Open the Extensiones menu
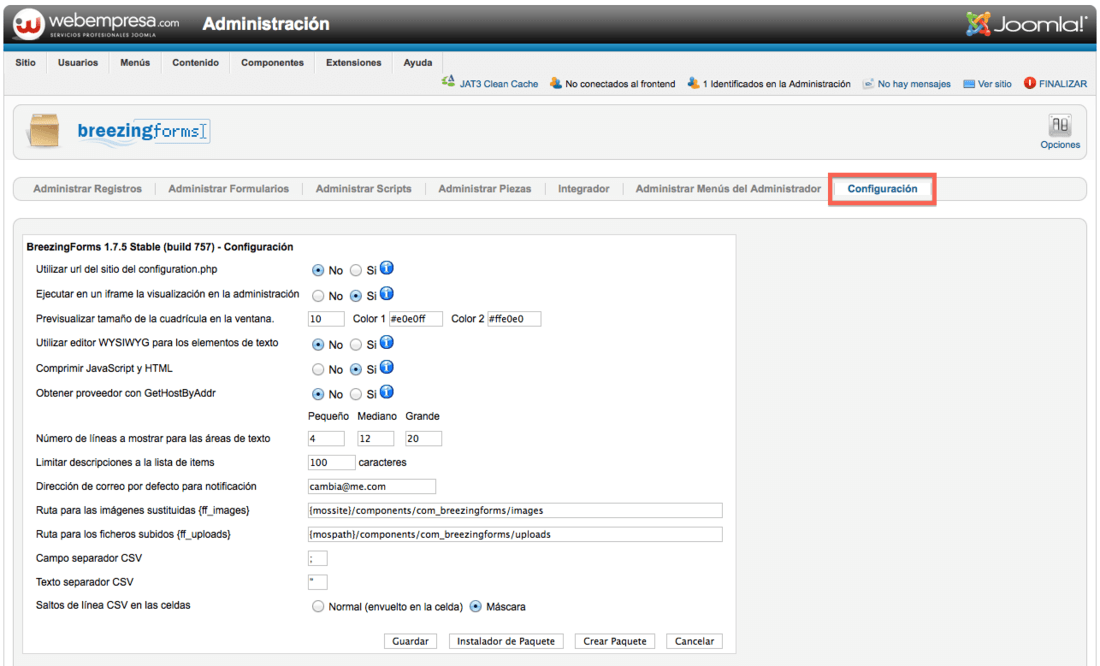The width and height of the screenshot is (1100, 666). click(x=354, y=62)
